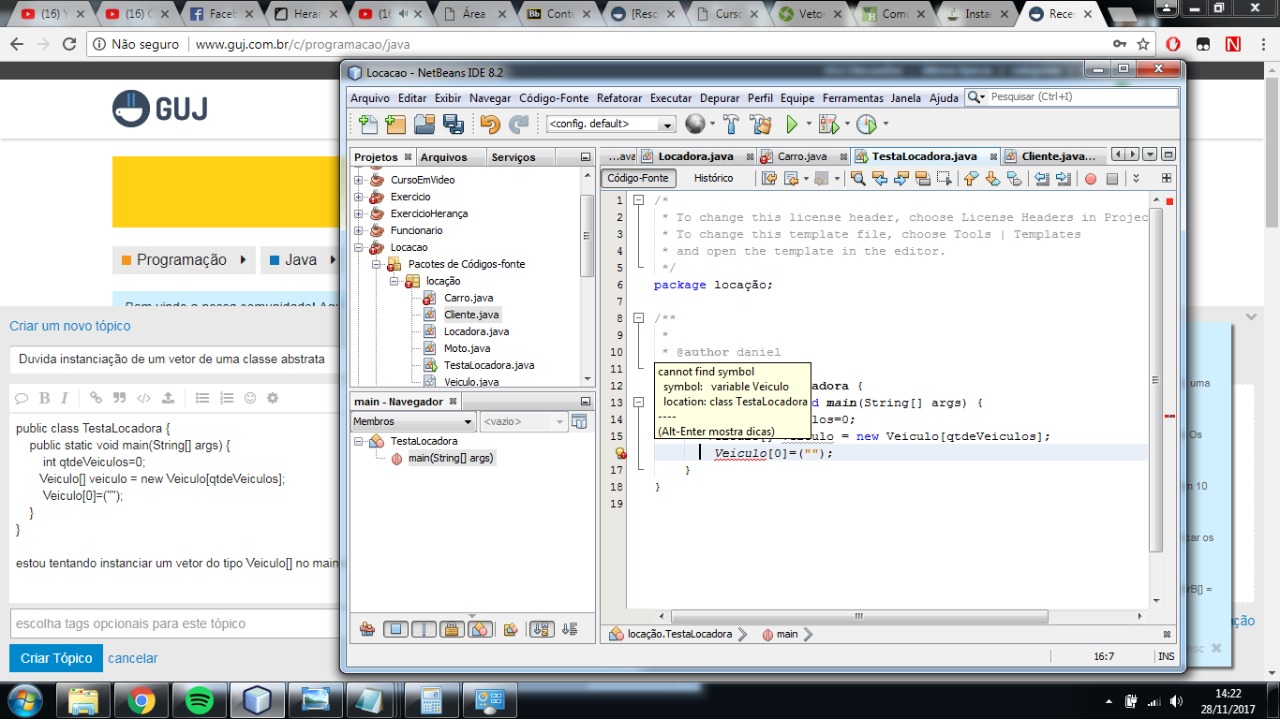The image size is (1280, 719).
Task: Click the Next Bookmark icon
Action: (x=992, y=178)
